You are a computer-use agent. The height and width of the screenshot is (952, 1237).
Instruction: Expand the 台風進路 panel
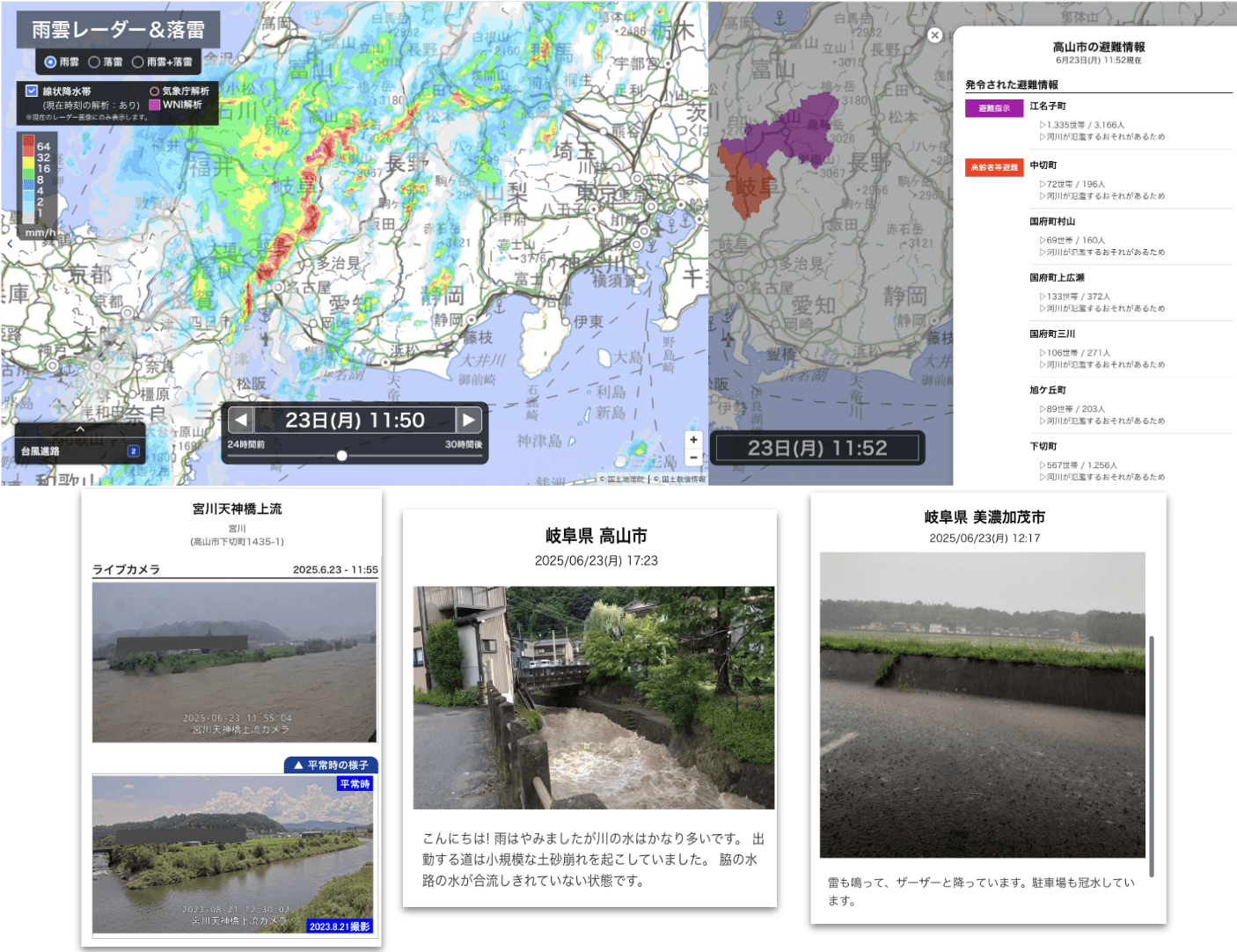80,429
